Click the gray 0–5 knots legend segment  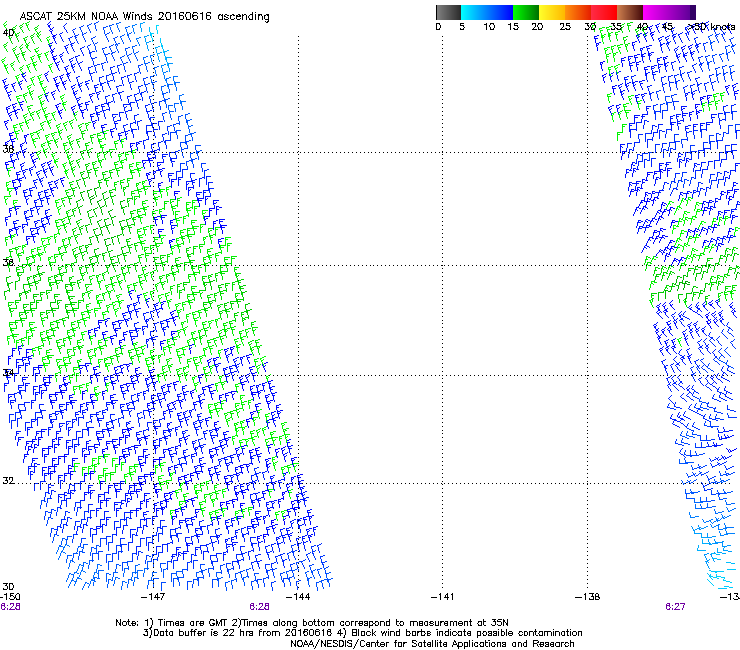pyautogui.click(x=448, y=12)
